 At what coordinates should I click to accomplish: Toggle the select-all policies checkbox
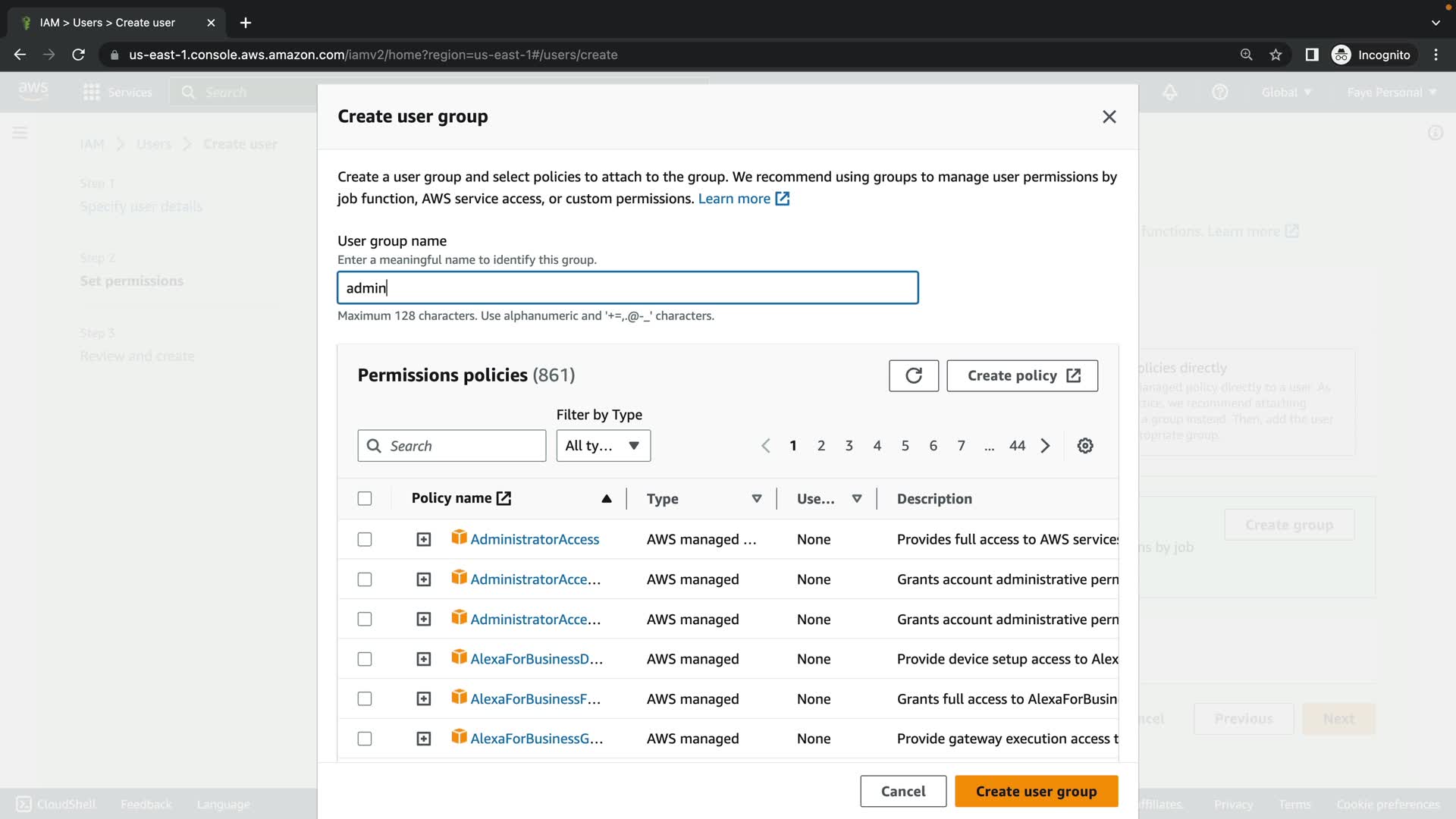[x=365, y=499]
